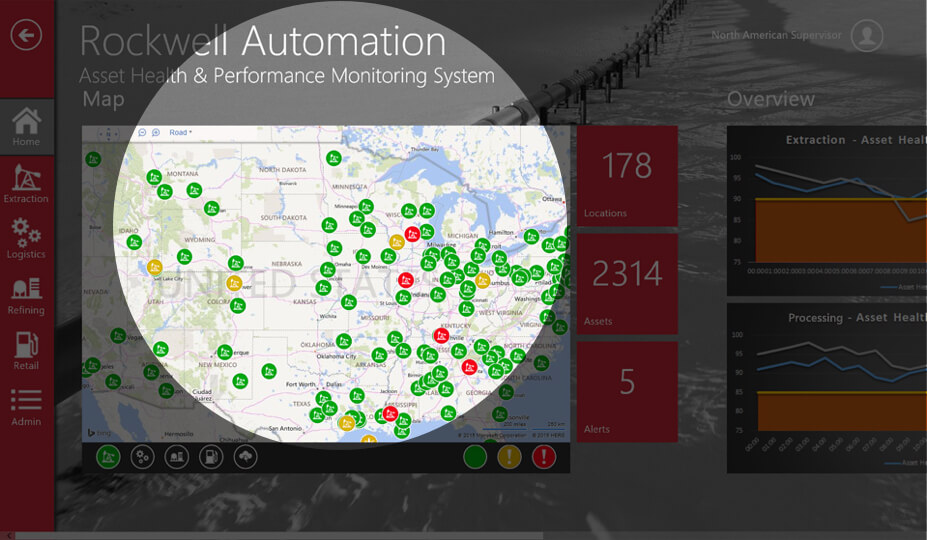Viewport: 927px width, 540px height.
Task: Toggle cloud filter icon below map
Action: click(244, 457)
